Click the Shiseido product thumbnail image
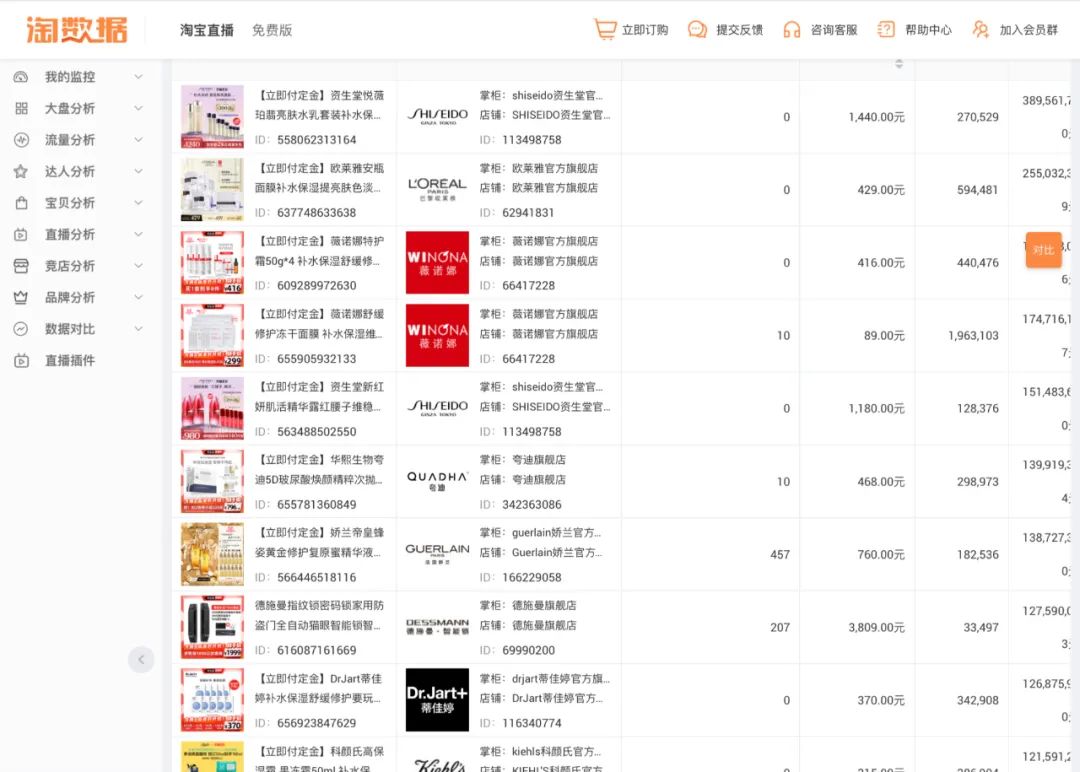 pos(211,116)
